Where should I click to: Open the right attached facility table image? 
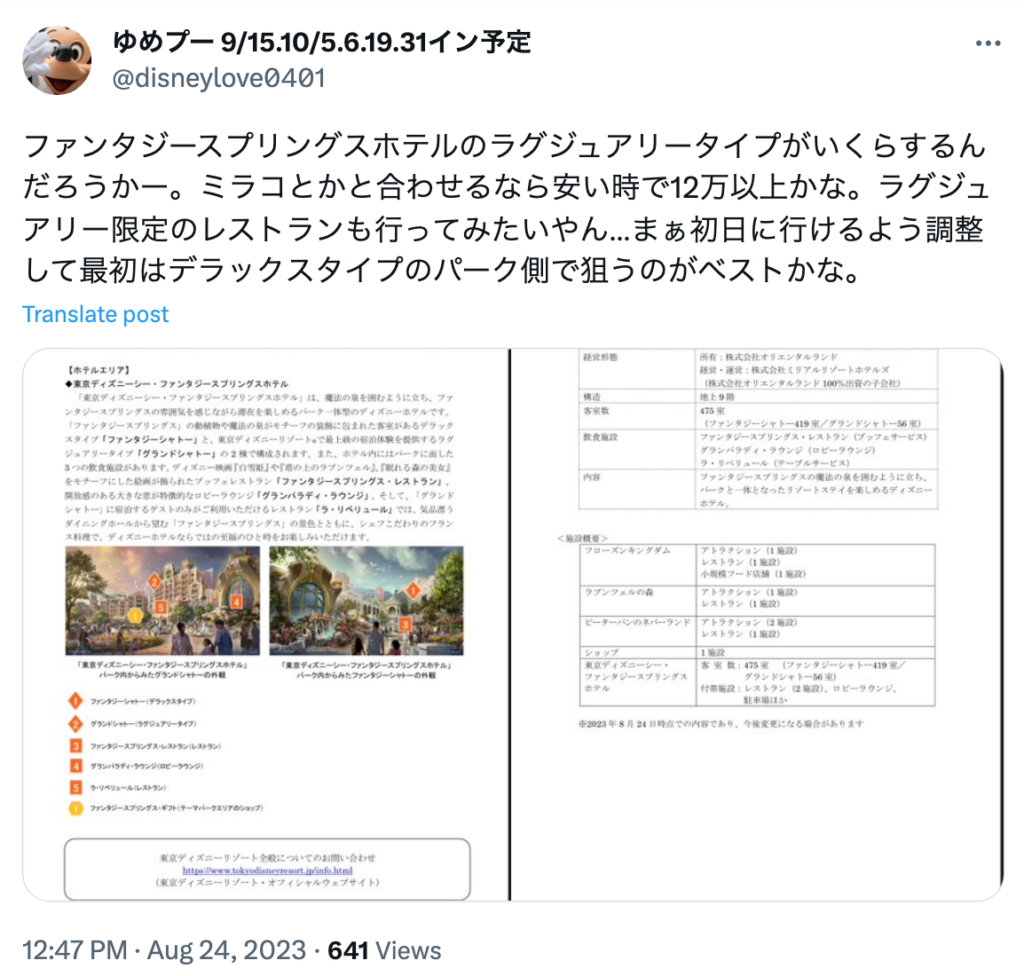[x=756, y=625]
